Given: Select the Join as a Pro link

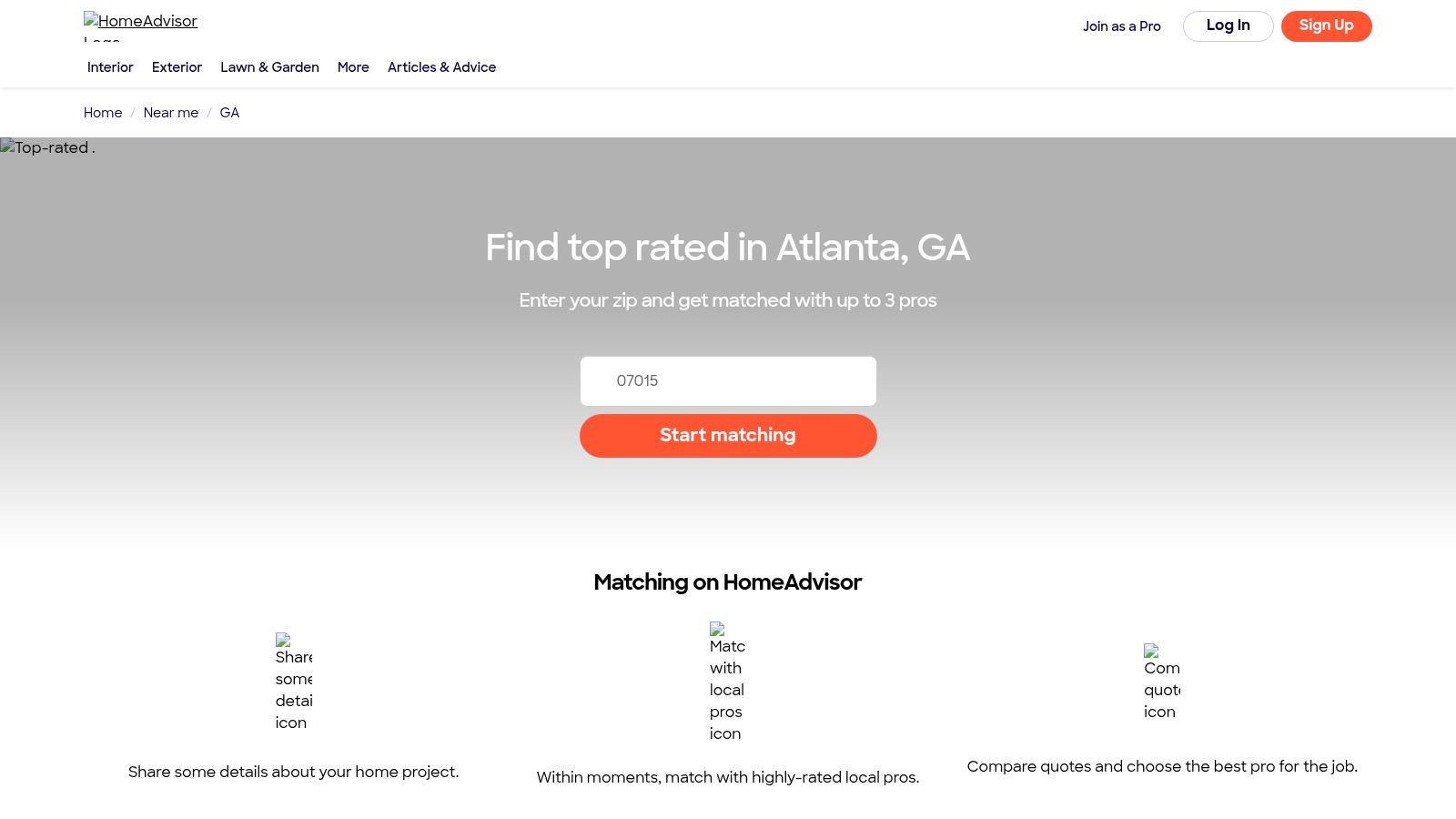Looking at the screenshot, I should 1121,26.
